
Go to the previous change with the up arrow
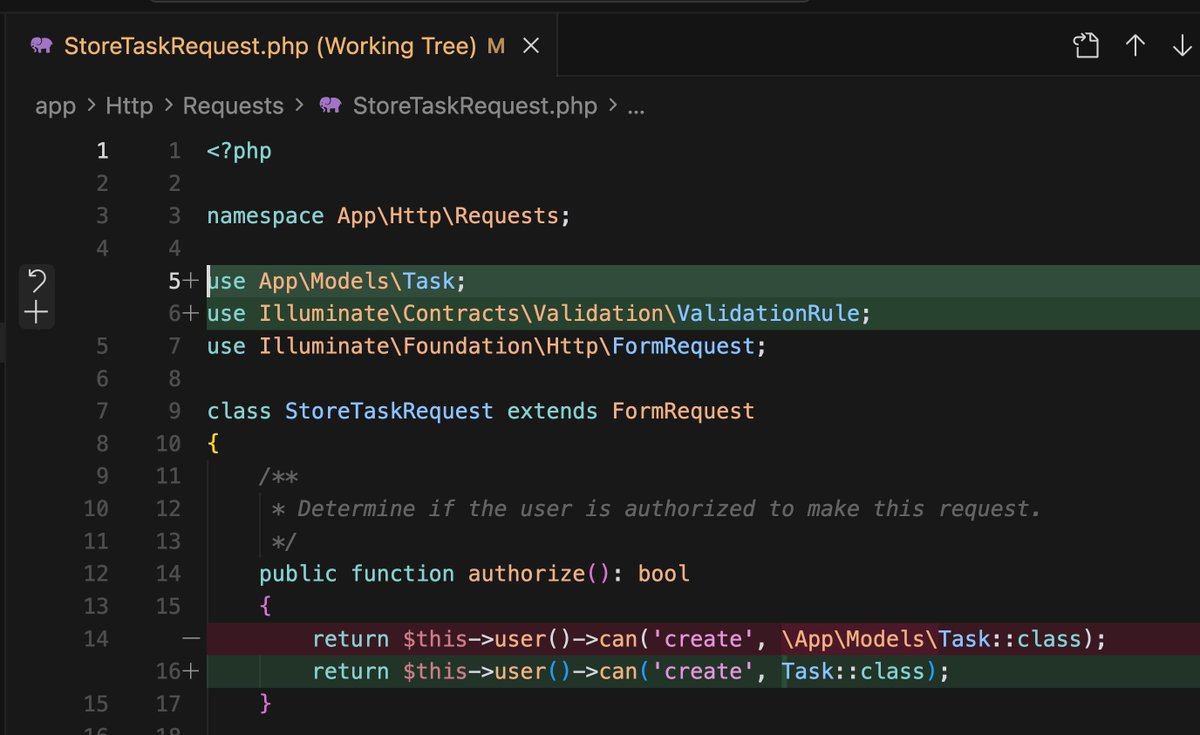click(x=1136, y=45)
